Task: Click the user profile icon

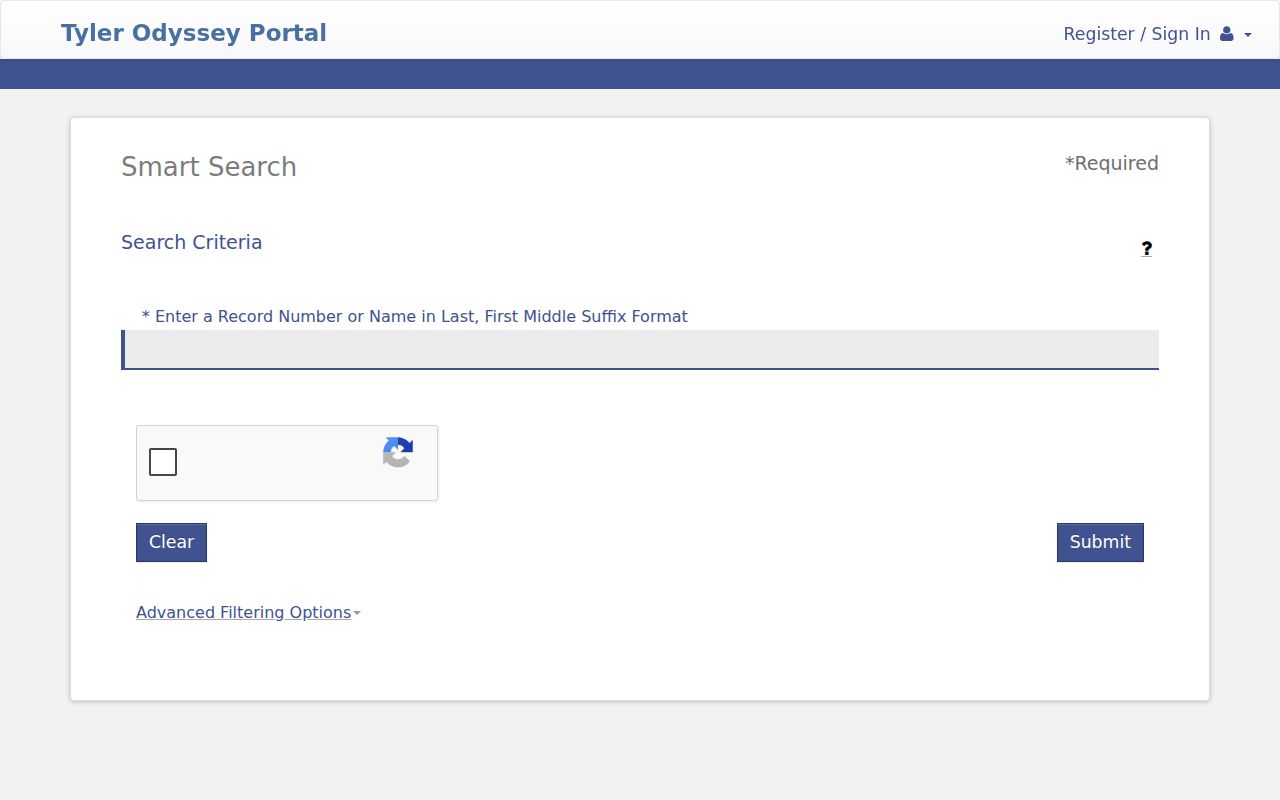Action: point(1227,34)
